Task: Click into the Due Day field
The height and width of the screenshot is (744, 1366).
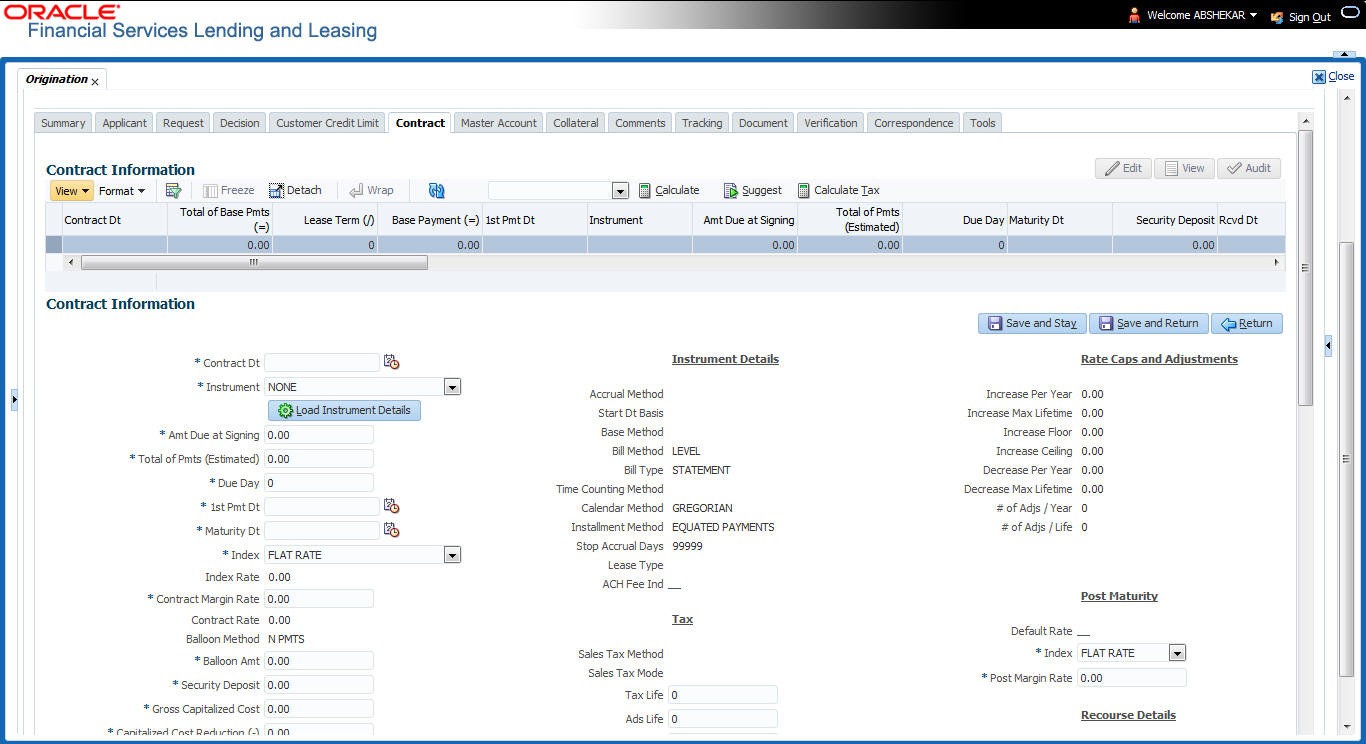Action: pyautogui.click(x=319, y=483)
